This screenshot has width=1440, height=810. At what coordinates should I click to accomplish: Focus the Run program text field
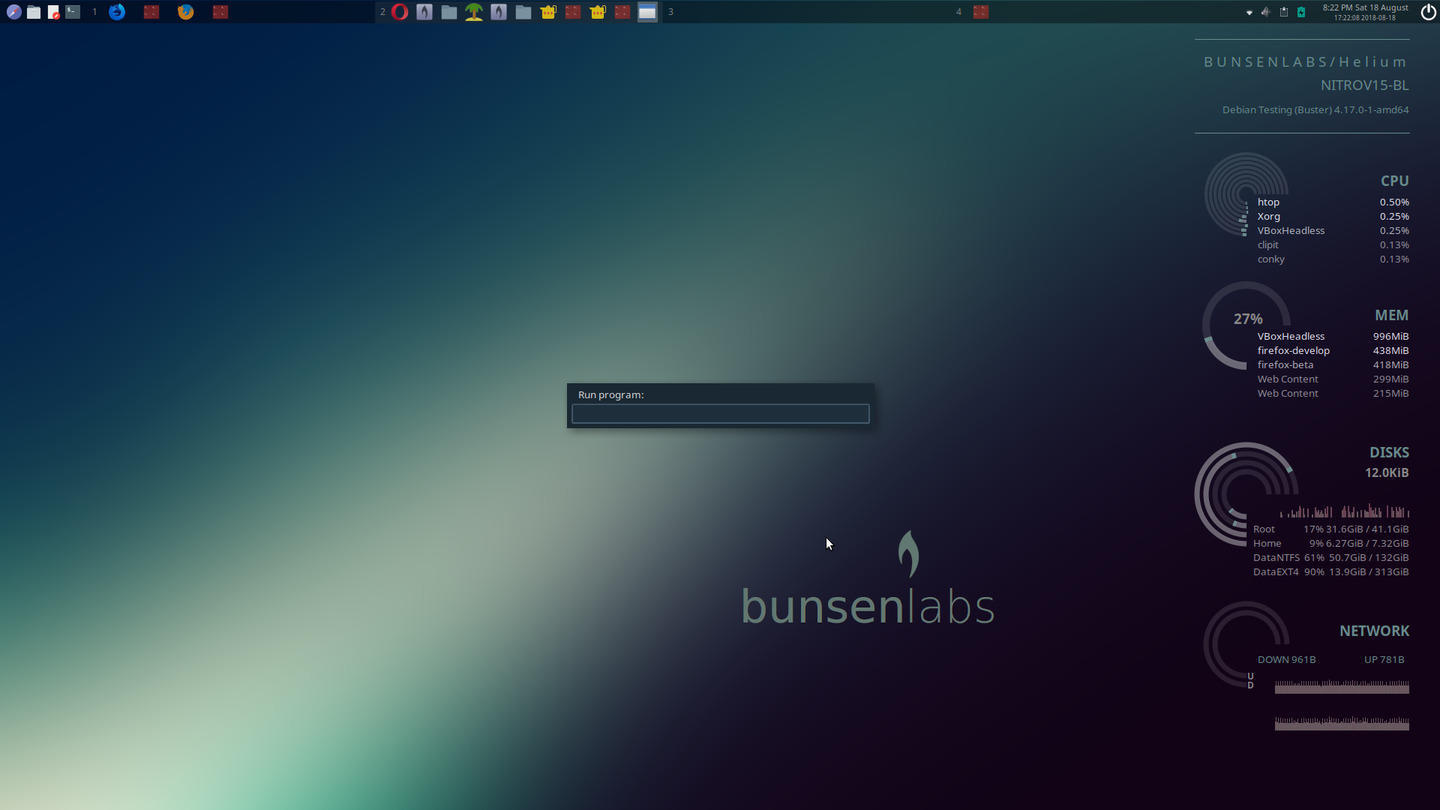point(720,414)
